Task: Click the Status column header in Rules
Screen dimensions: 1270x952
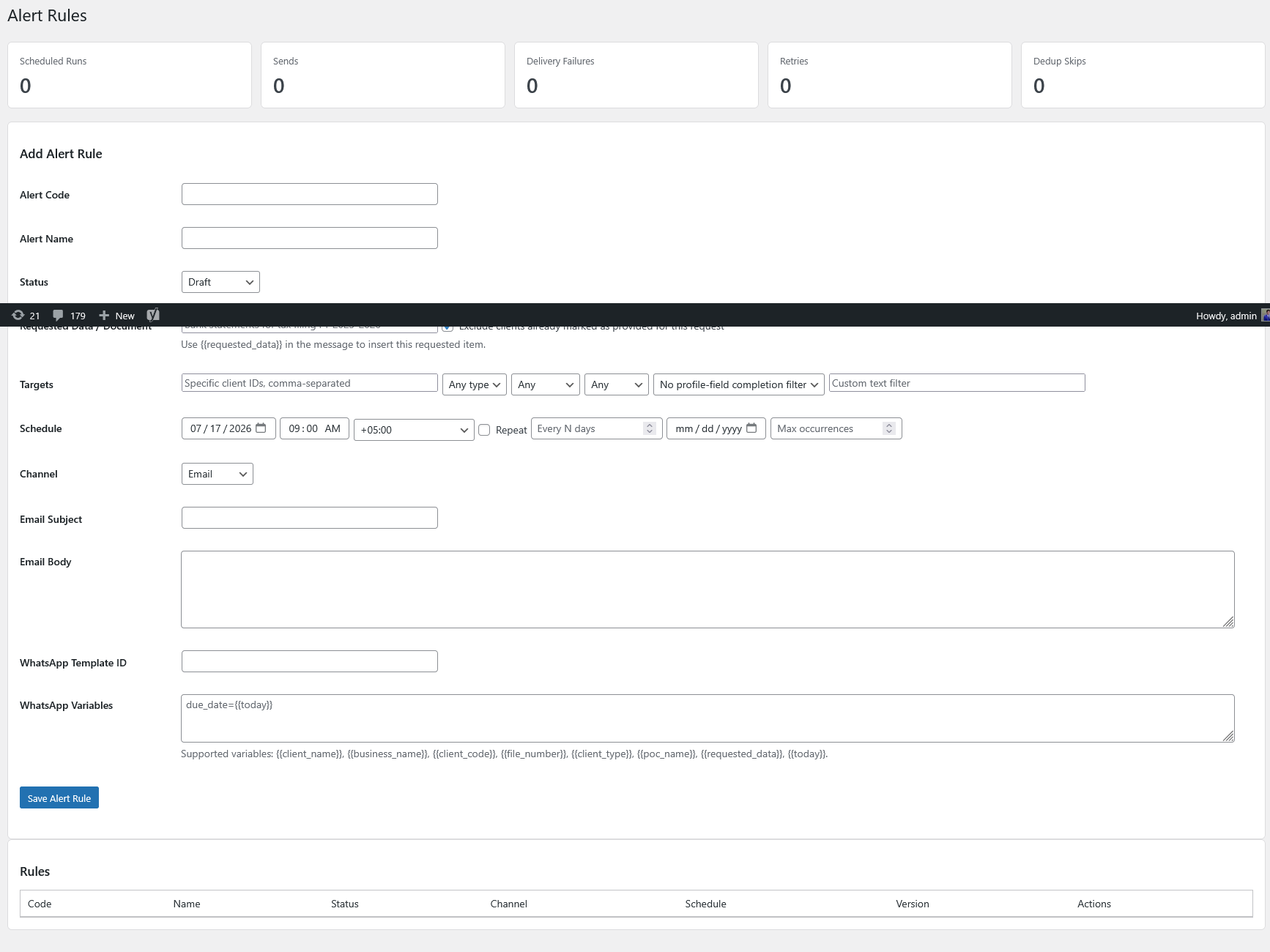Action: click(345, 904)
